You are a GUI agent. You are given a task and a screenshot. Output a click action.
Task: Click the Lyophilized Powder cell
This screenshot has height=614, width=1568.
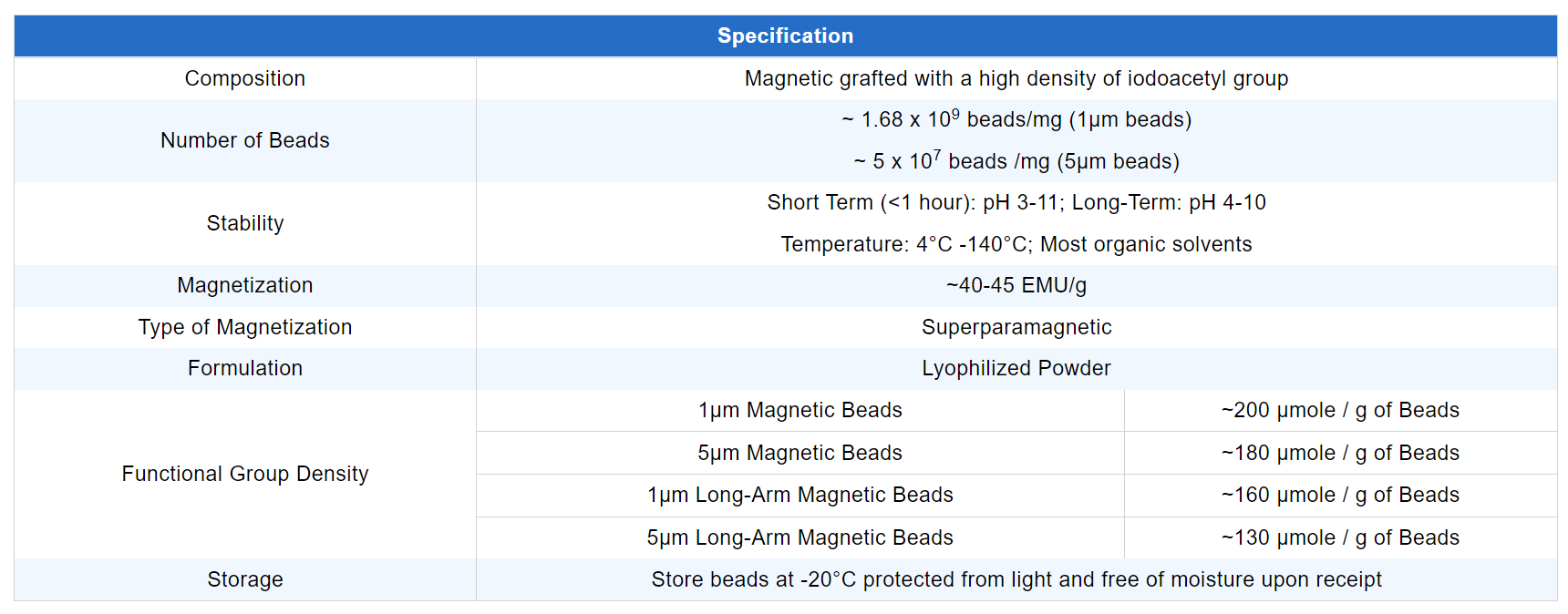pos(1016,368)
